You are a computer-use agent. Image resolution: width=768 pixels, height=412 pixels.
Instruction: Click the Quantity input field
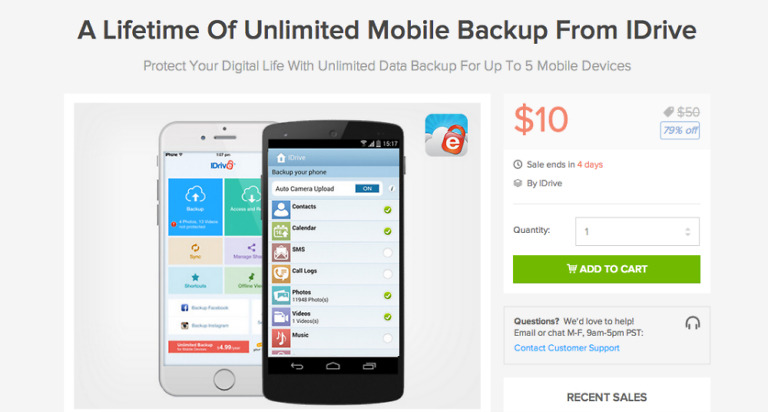pyautogui.click(x=637, y=231)
